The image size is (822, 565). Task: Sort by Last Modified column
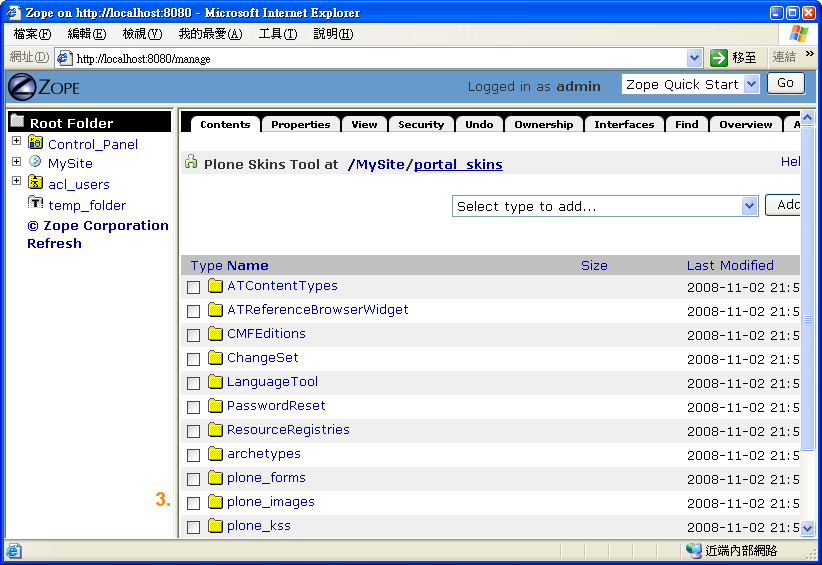[x=730, y=265]
